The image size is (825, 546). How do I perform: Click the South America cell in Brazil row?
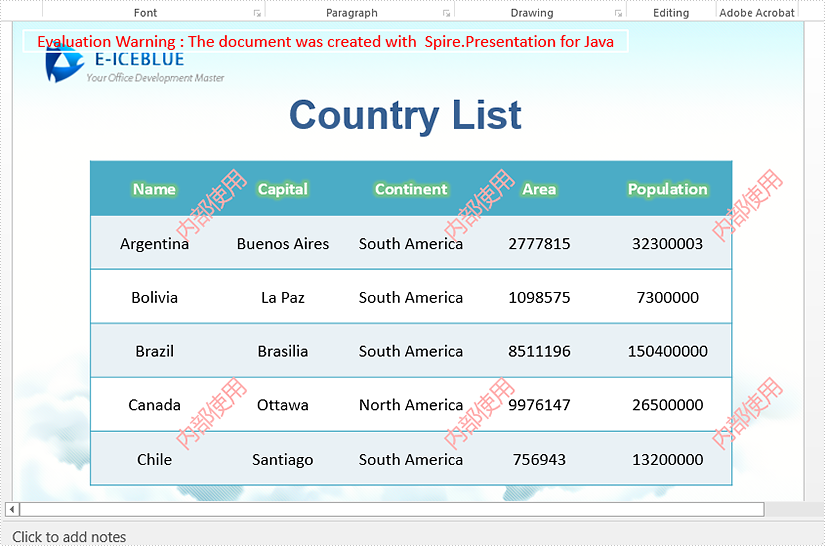(x=411, y=350)
